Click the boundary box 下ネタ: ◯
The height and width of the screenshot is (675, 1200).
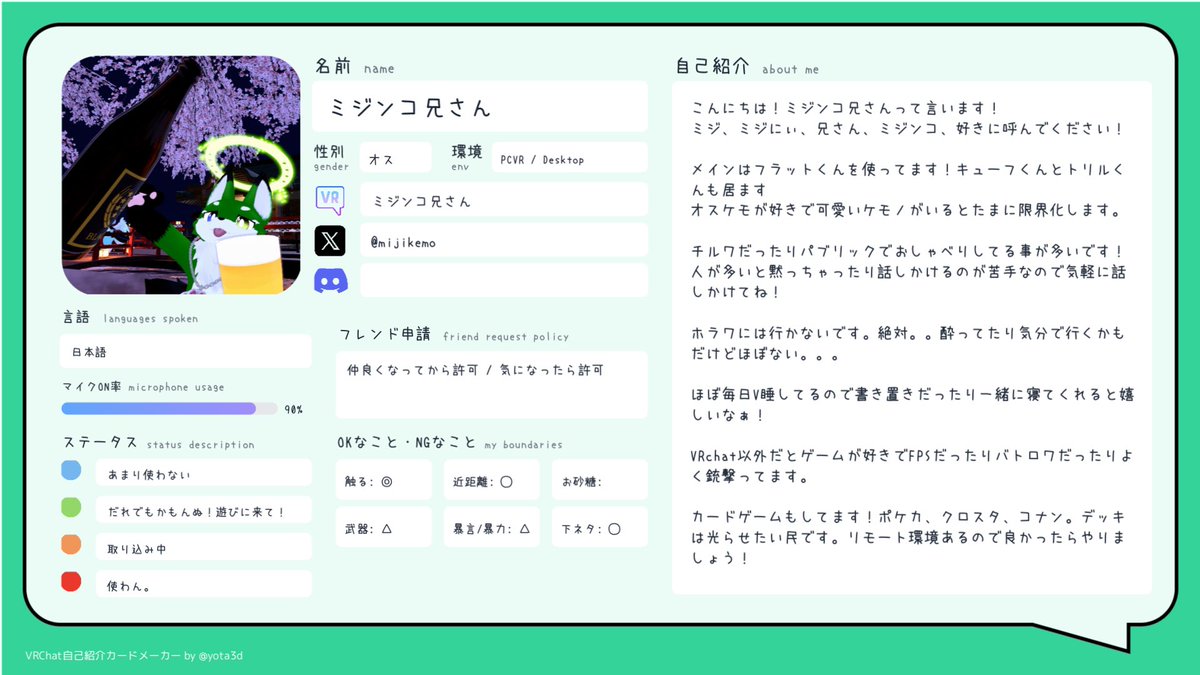[599, 527]
